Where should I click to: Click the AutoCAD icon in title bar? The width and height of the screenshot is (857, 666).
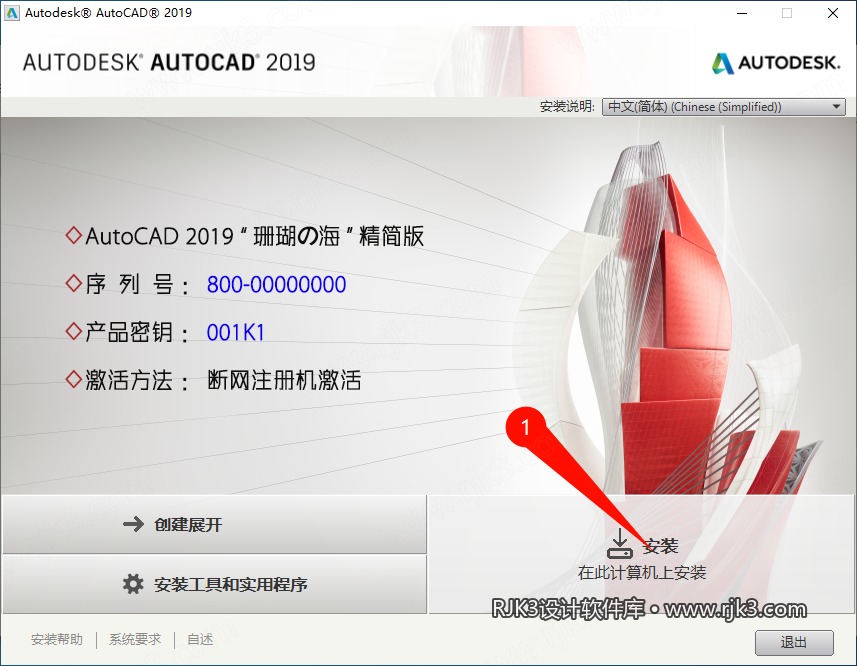click(x=11, y=13)
